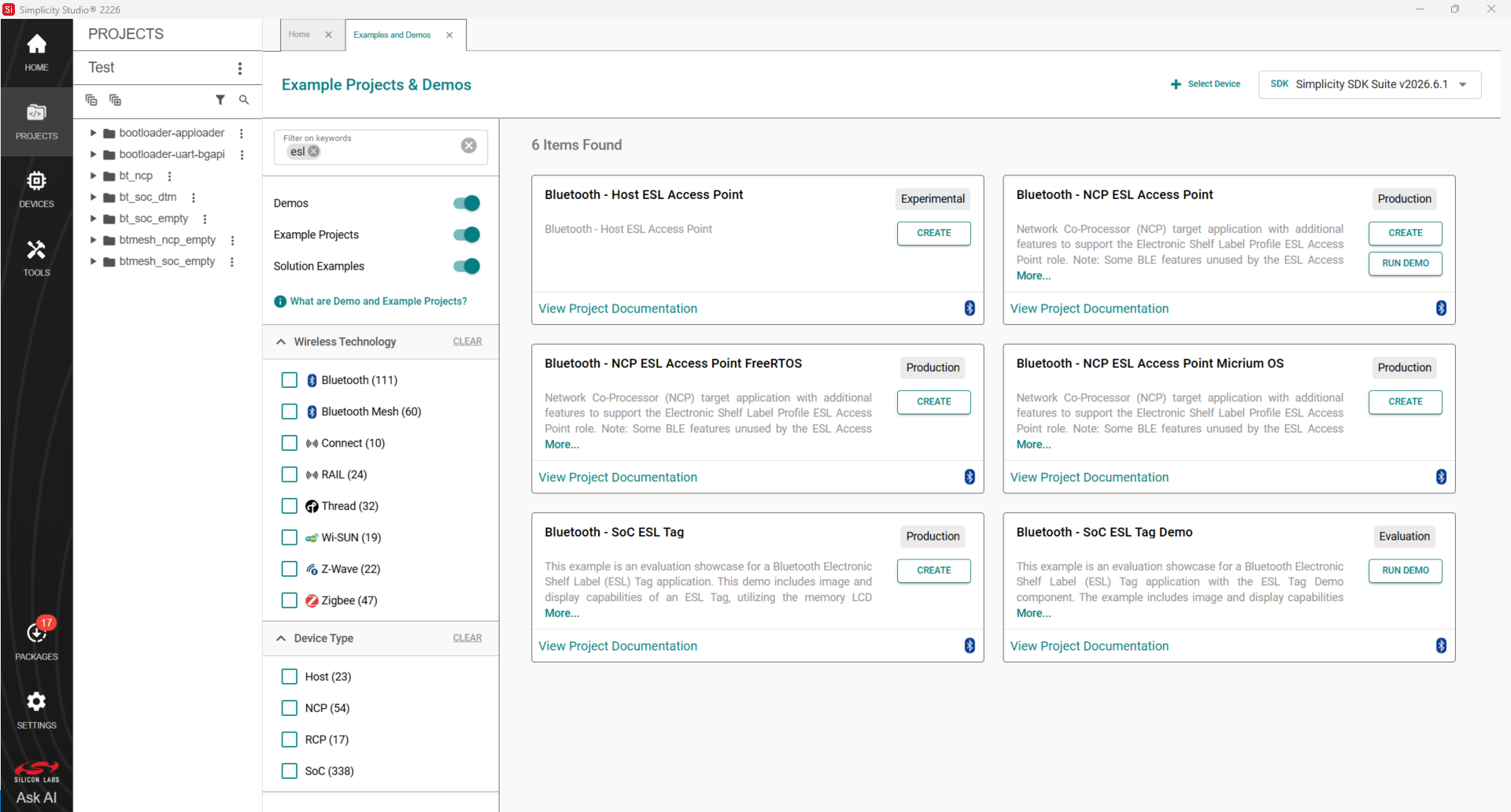
Task: Open the Tools sidebar section
Action: (36, 258)
